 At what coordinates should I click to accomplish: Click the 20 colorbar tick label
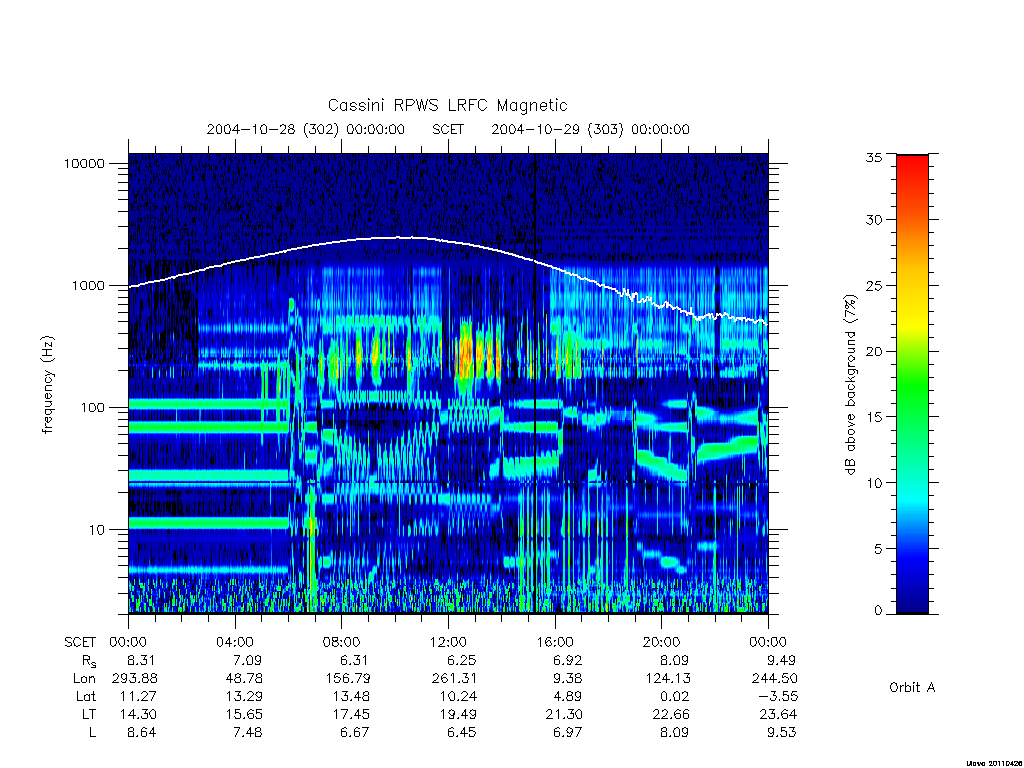click(874, 351)
